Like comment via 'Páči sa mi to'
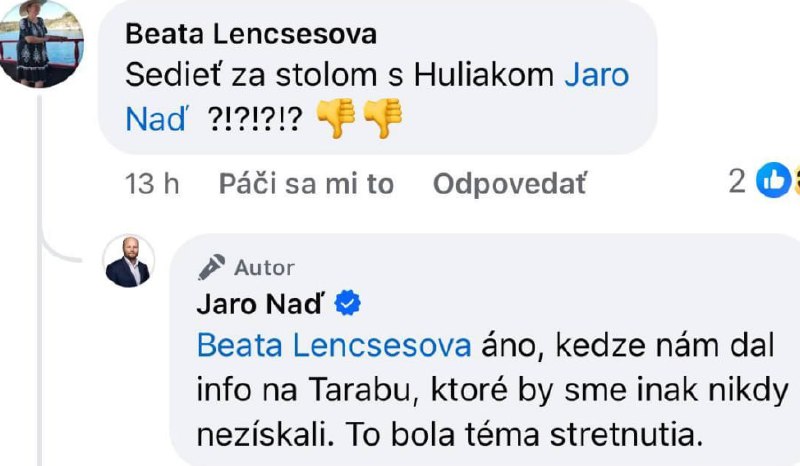Screen dimensions: 800x466 click(x=306, y=184)
